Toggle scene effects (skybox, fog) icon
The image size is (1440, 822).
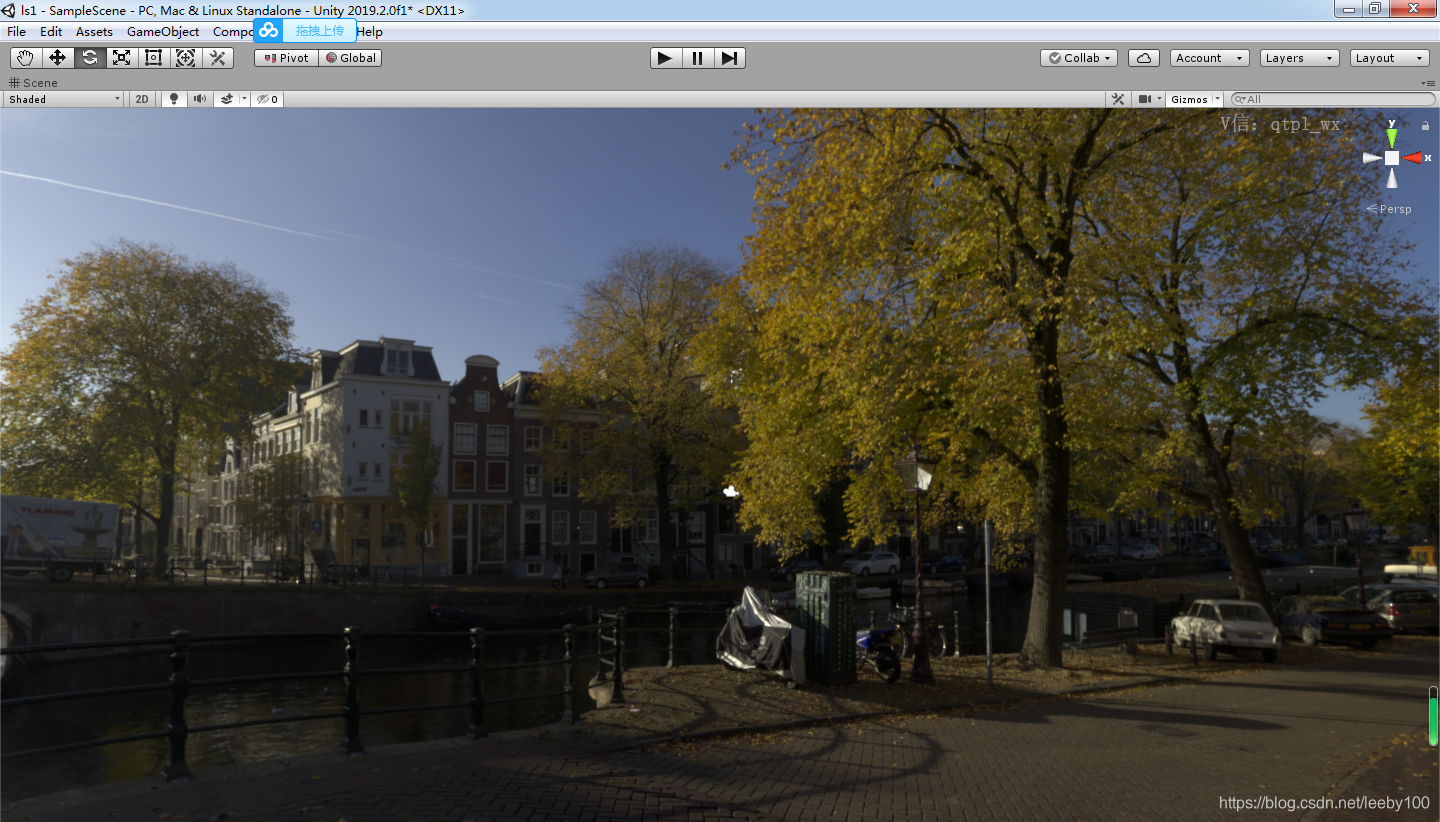[227, 99]
